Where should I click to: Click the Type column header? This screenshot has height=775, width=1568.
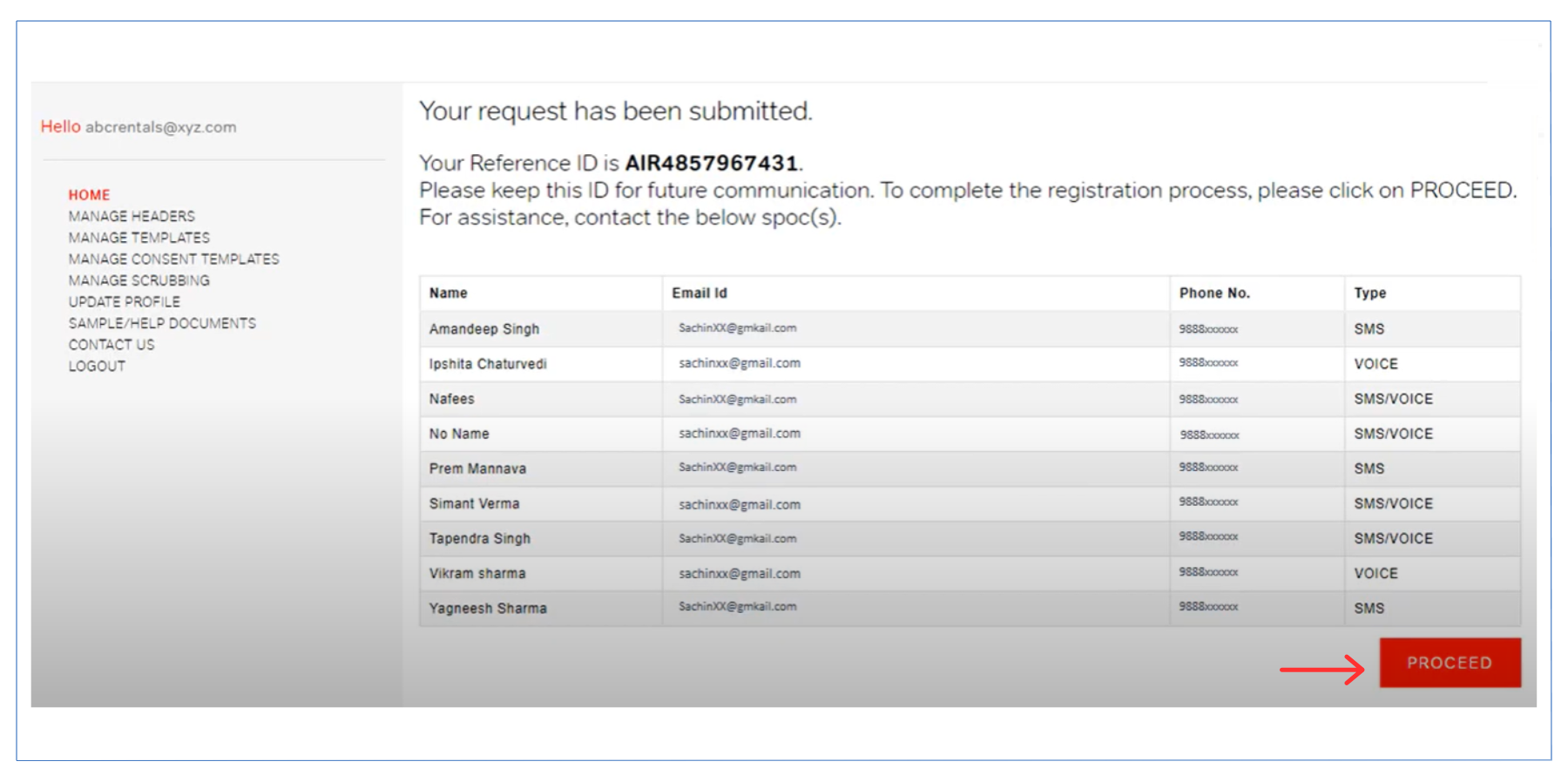(x=1369, y=293)
